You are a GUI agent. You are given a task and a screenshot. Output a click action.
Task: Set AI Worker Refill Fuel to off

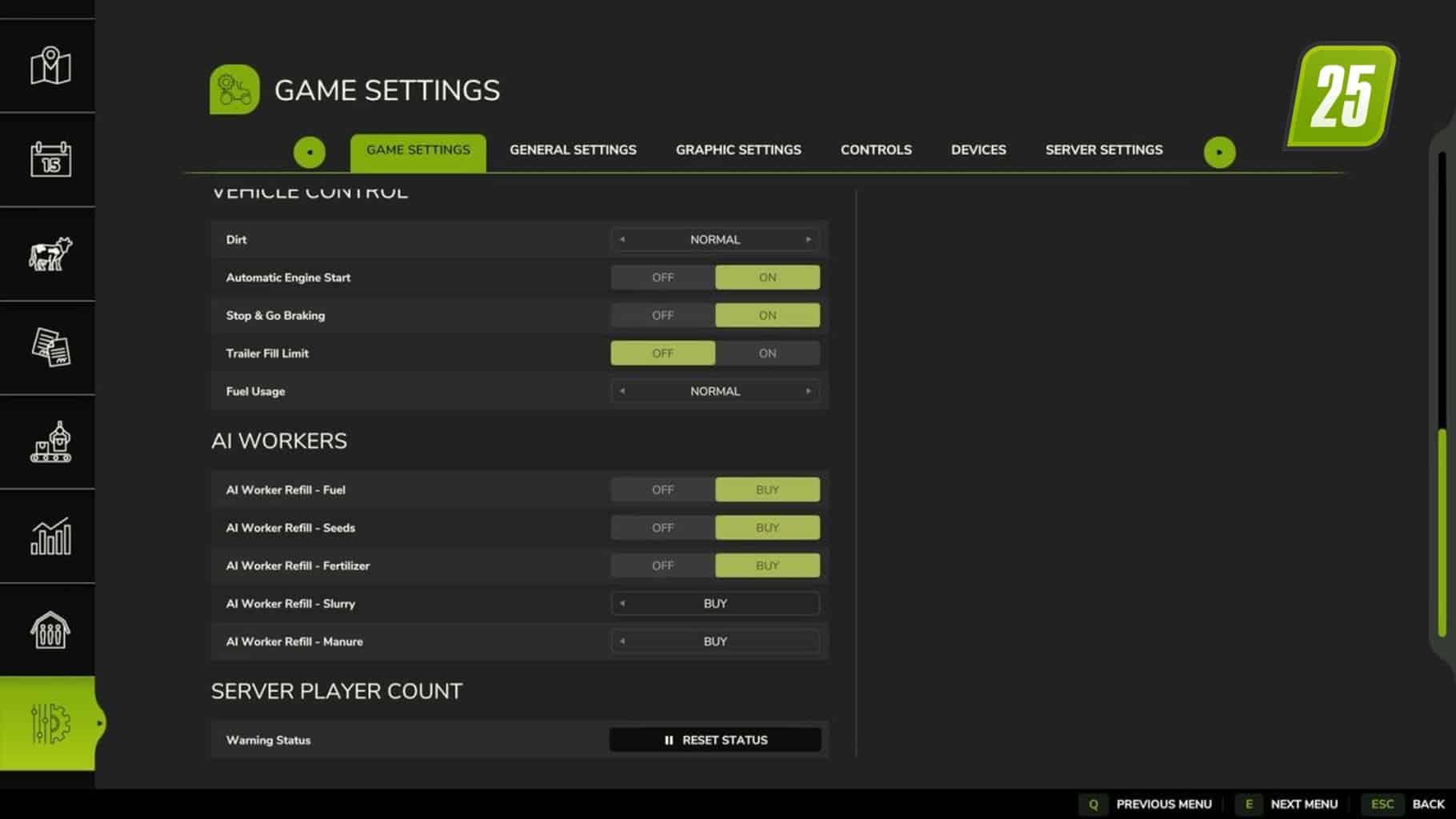point(662,489)
